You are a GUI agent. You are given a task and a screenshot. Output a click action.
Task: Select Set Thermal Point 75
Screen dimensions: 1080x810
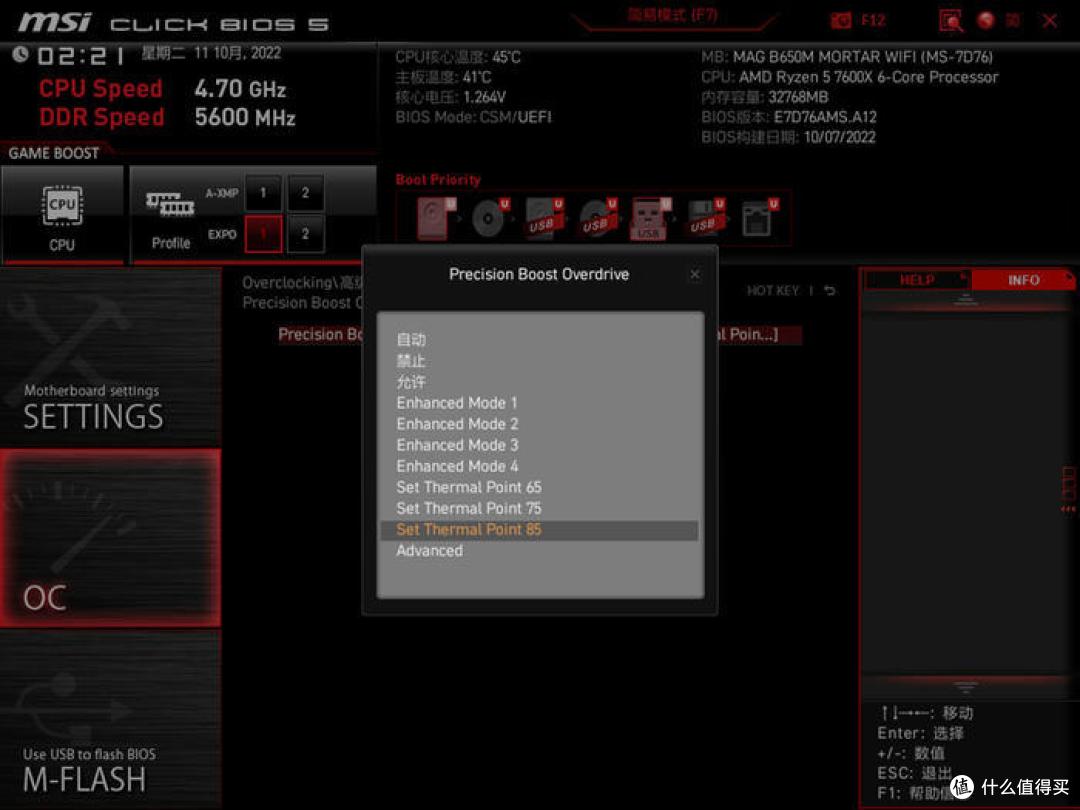469,508
